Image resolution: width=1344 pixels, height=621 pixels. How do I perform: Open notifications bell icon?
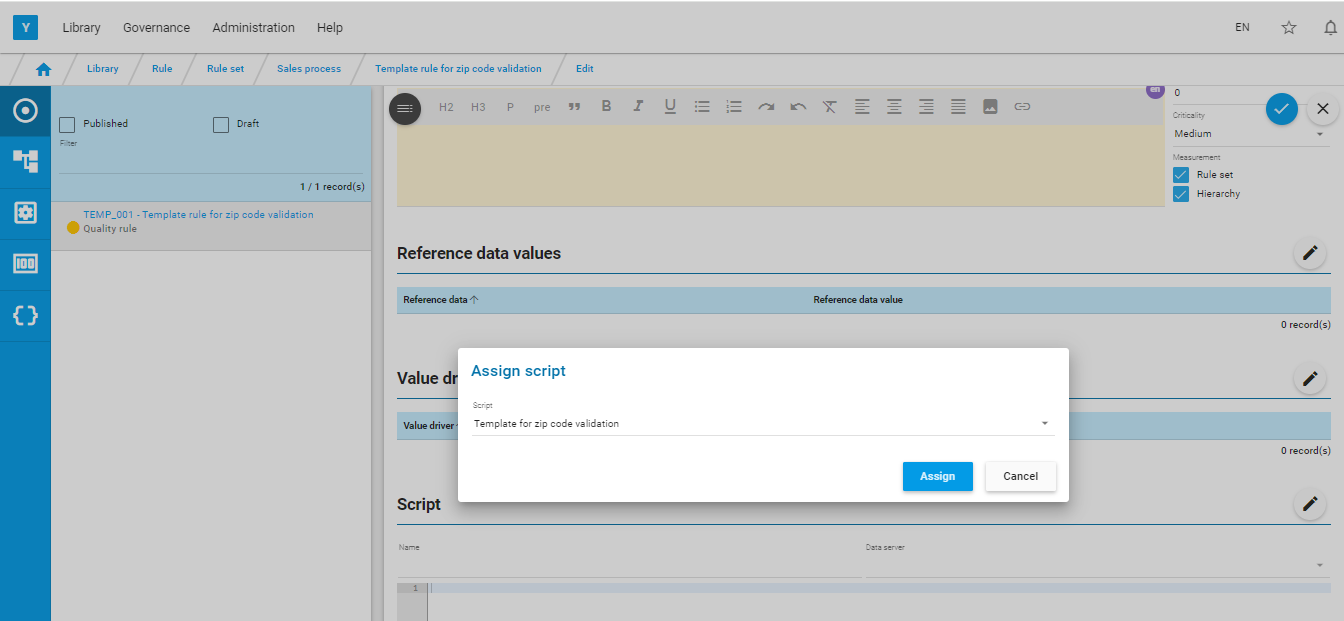[1330, 28]
